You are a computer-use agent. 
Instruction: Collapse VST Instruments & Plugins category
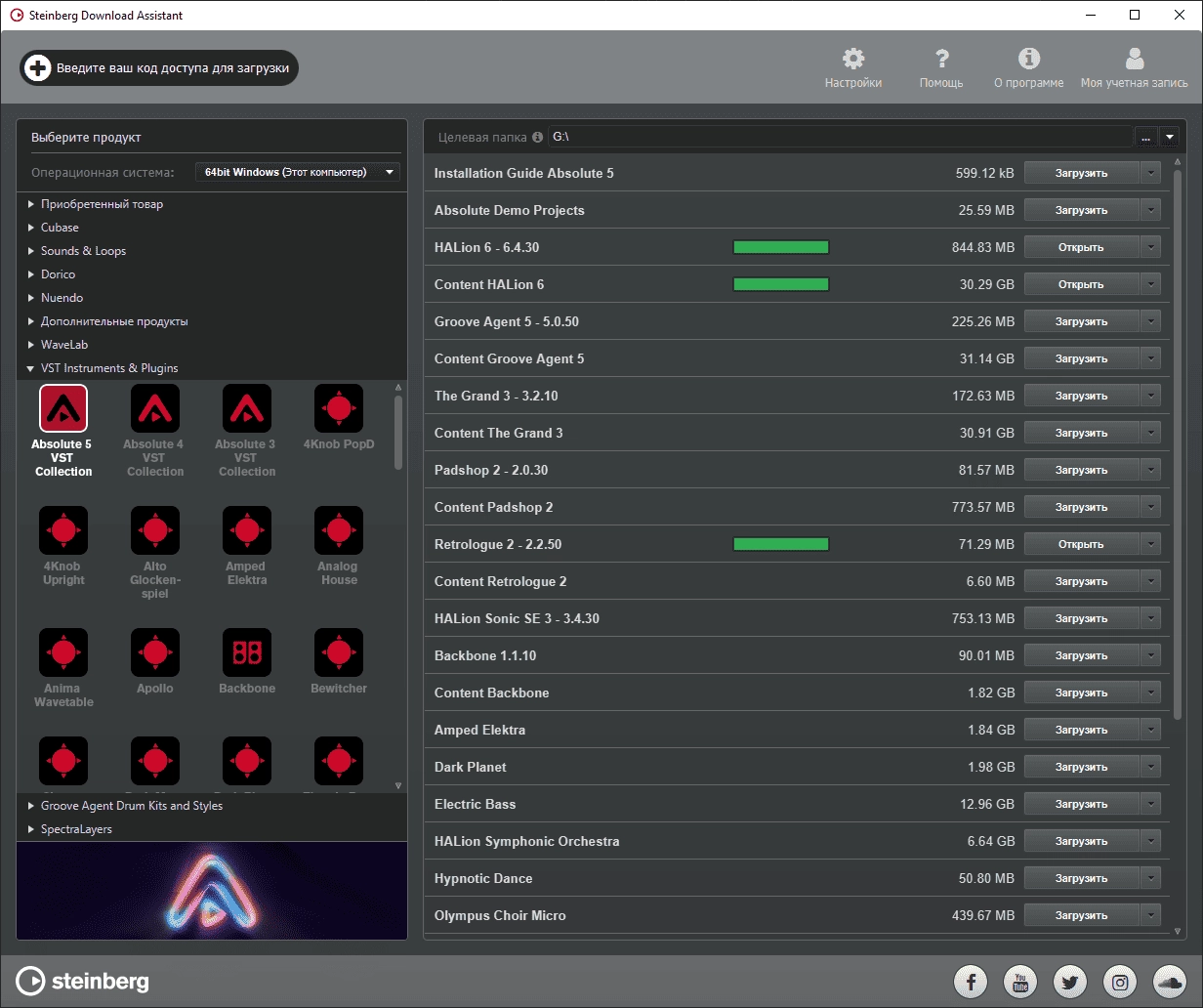click(31, 368)
